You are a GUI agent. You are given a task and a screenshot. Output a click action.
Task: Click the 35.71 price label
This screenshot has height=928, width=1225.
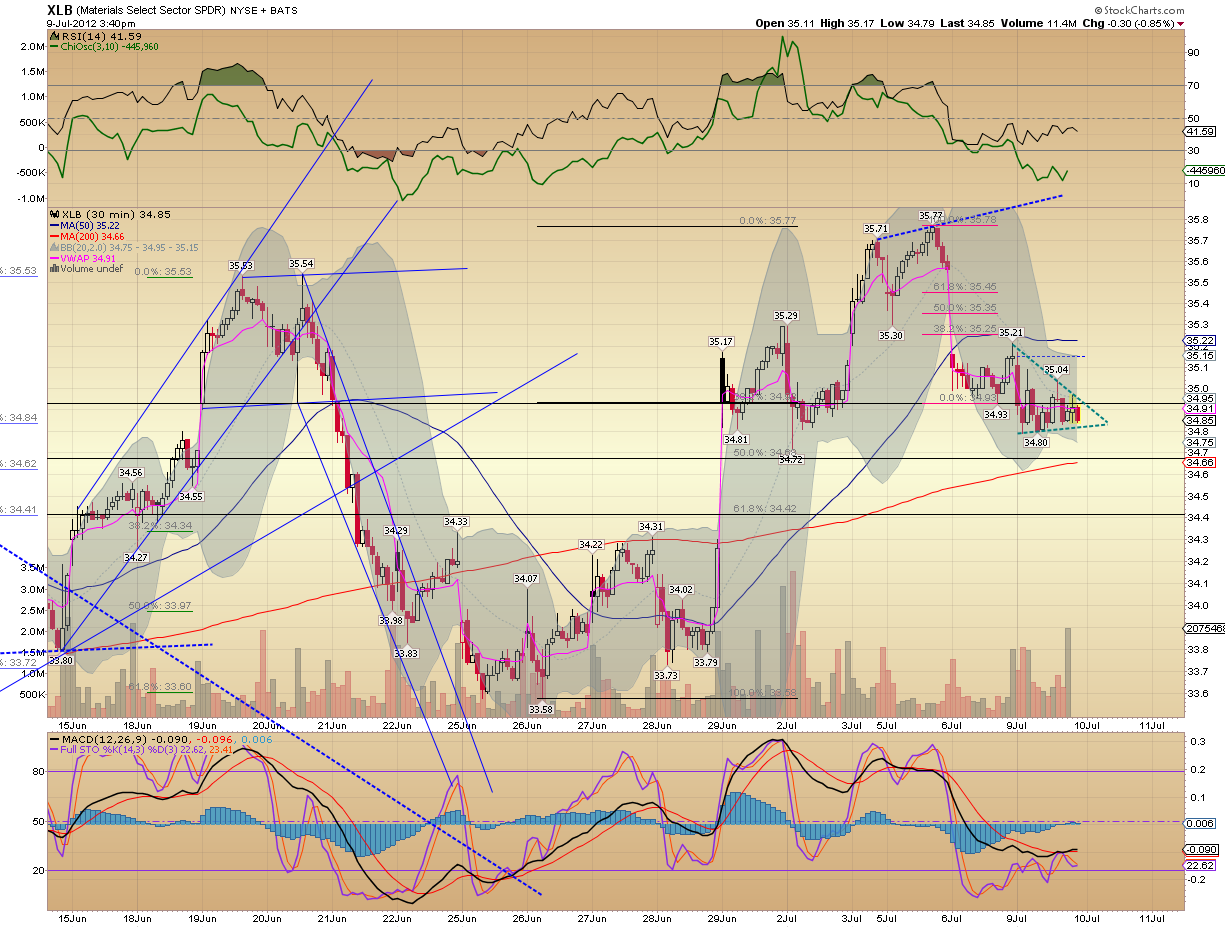click(x=877, y=229)
